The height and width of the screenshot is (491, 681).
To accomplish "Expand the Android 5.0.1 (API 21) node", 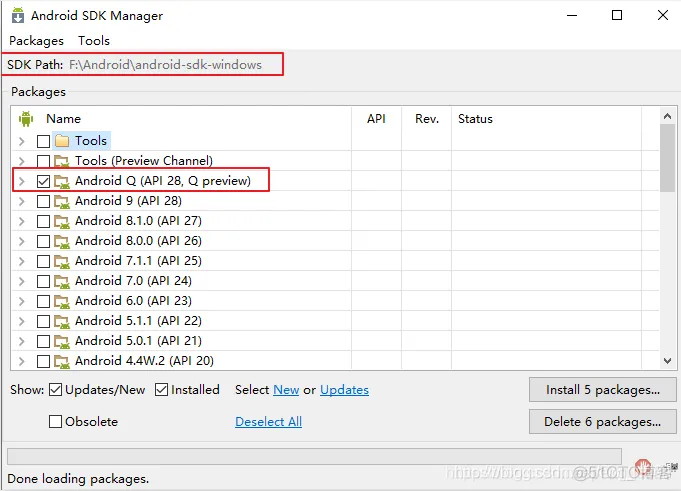I will point(22,341).
